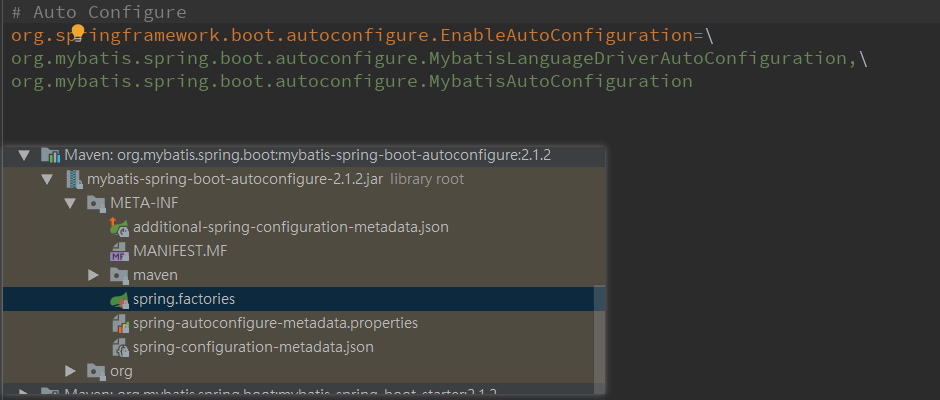Click the MANIFEST.MF file icon
This screenshot has height=400, width=940.
119,251
